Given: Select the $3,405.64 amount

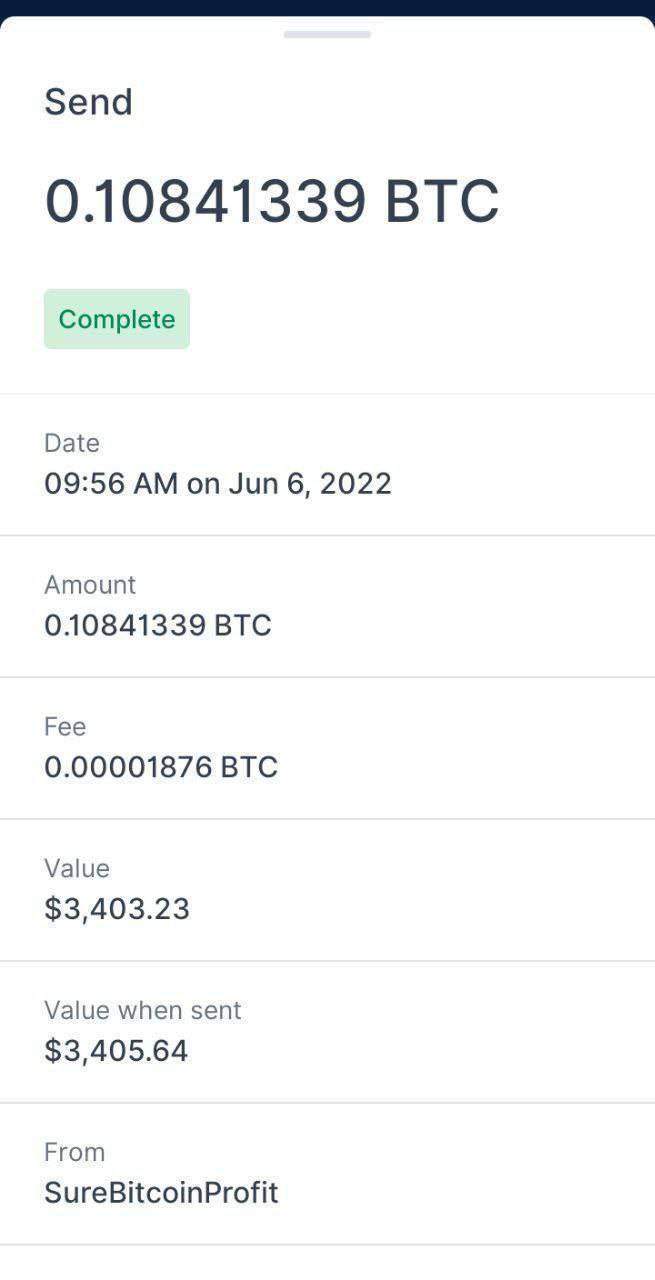Looking at the screenshot, I should pyautogui.click(x=116, y=1052).
